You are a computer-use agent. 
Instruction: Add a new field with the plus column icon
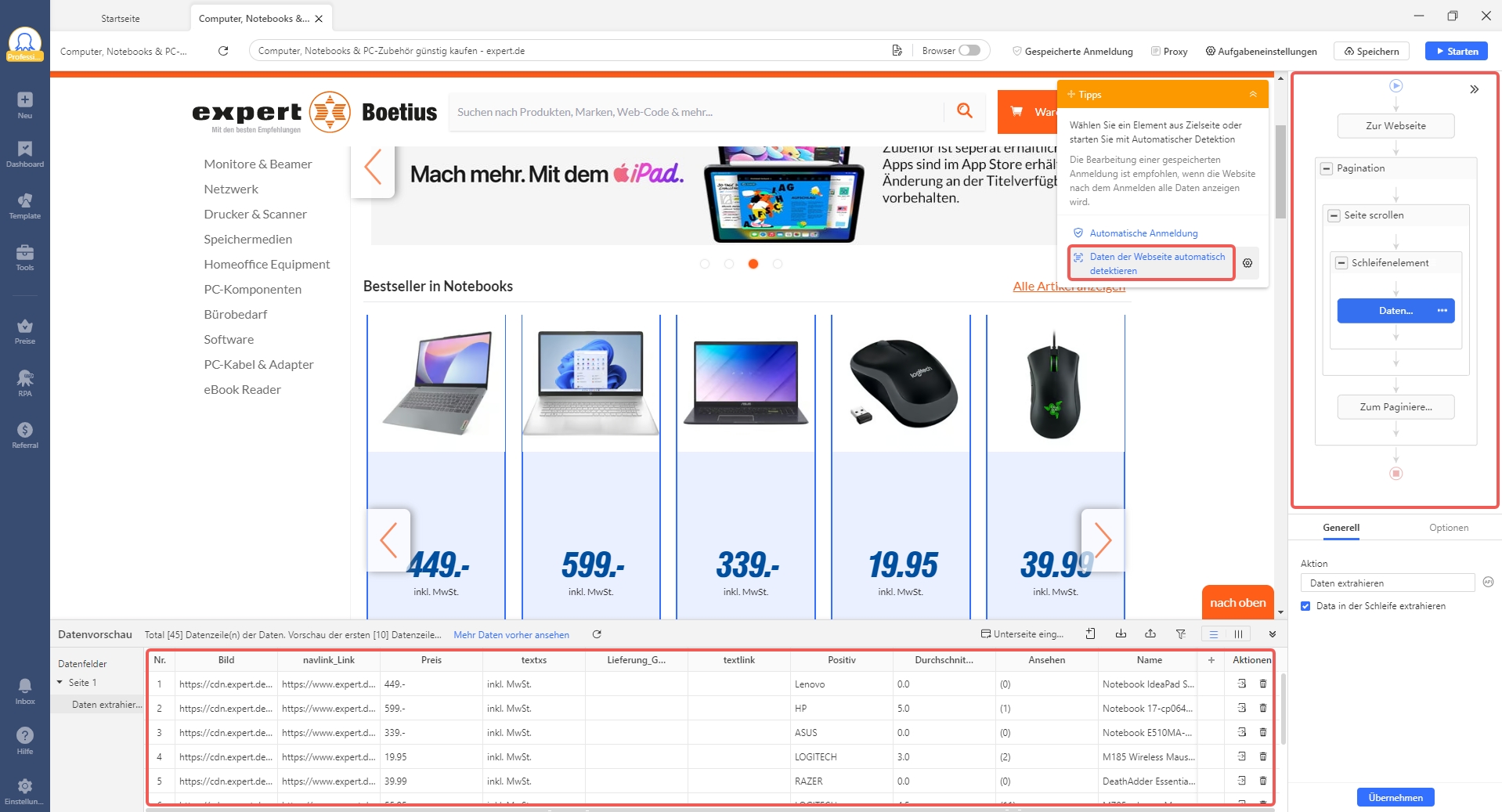(1211, 660)
